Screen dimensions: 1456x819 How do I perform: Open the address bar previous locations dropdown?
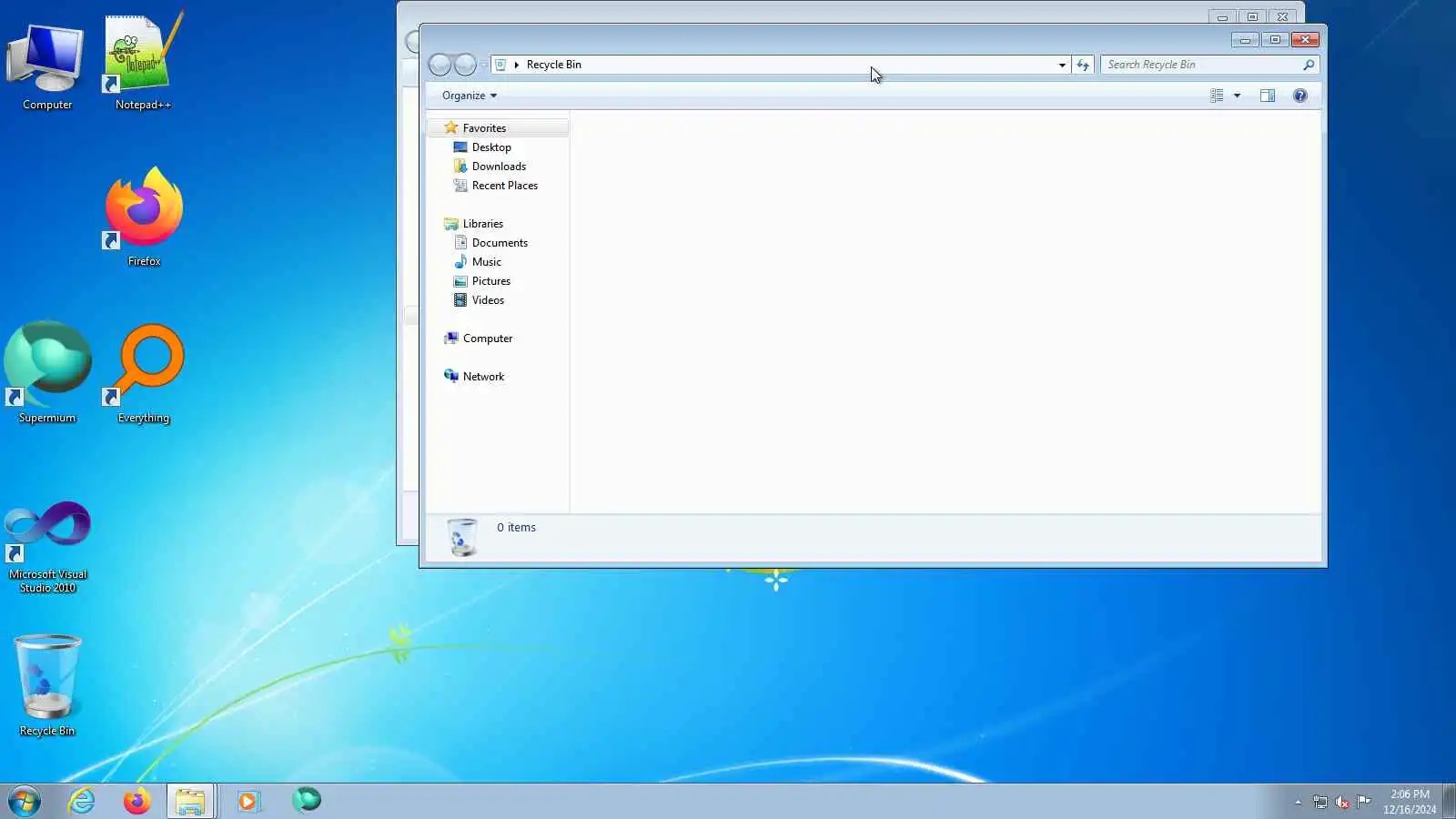tap(1062, 65)
